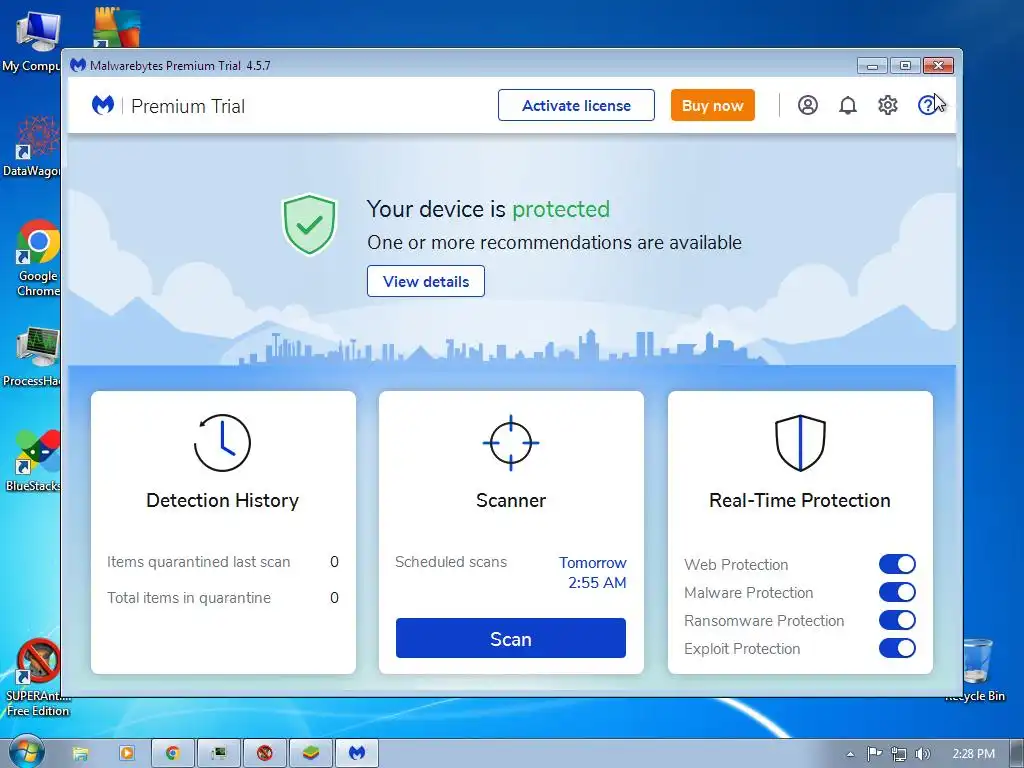Click the Real-Time Protection heading
The image size is (1024, 768).
click(800, 500)
